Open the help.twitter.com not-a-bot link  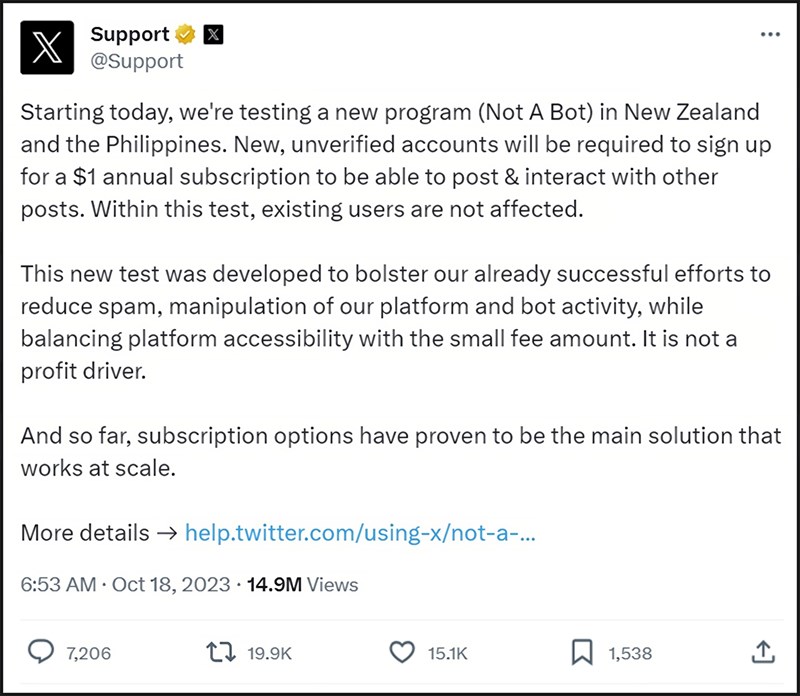pyautogui.click(x=361, y=533)
